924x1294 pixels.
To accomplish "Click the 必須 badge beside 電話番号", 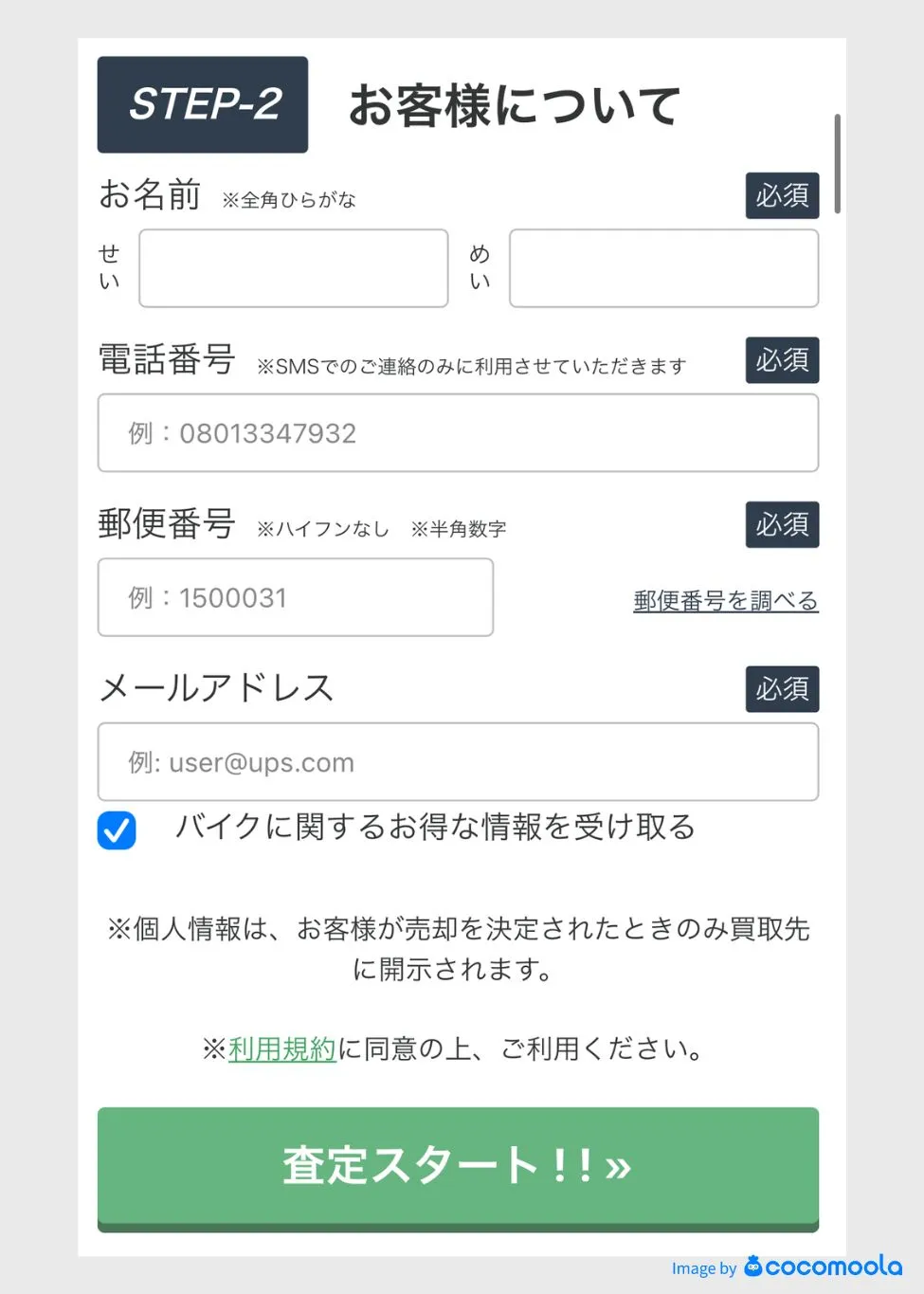I will tap(782, 360).
